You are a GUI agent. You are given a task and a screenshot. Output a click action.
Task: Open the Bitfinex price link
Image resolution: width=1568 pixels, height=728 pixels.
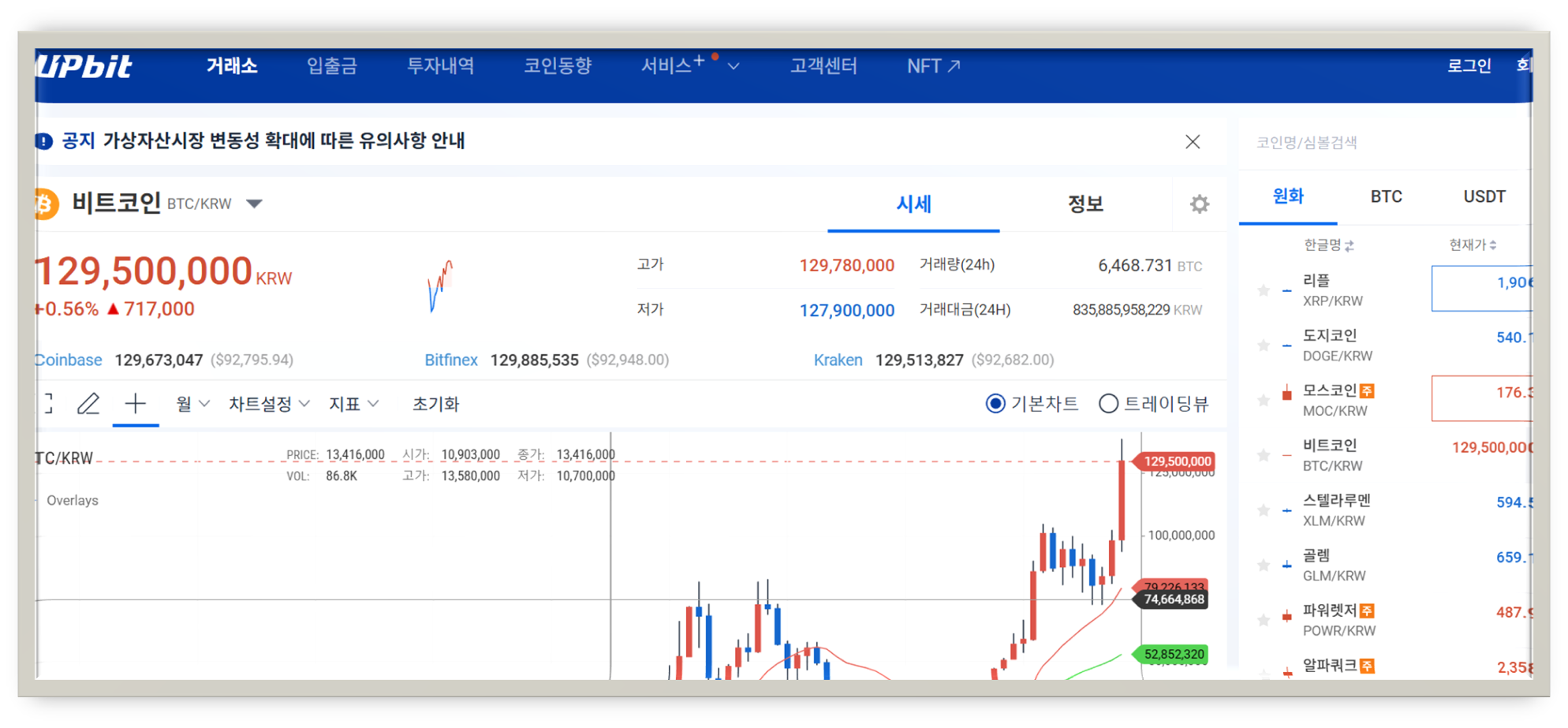point(451,360)
